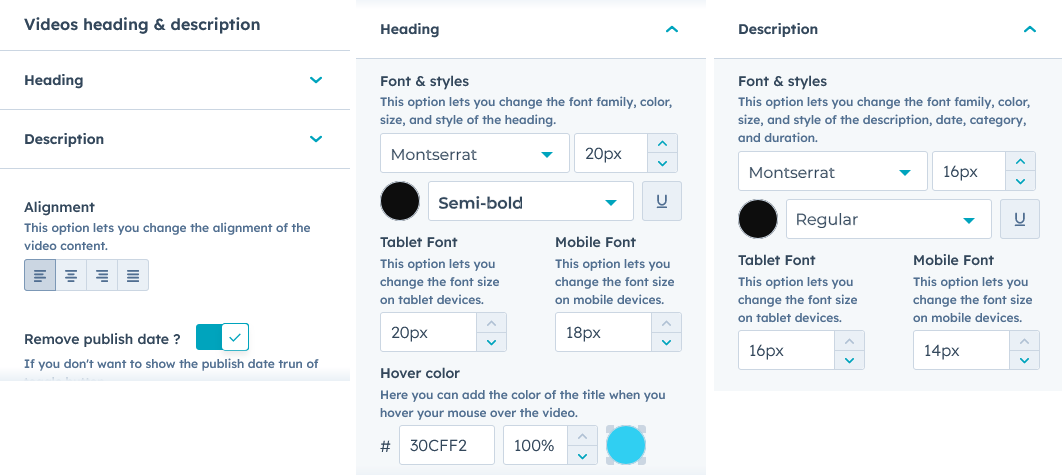Expand the Heading section chevron in left panel
Image resolution: width=1062 pixels, height=475 pixels.
316,80
